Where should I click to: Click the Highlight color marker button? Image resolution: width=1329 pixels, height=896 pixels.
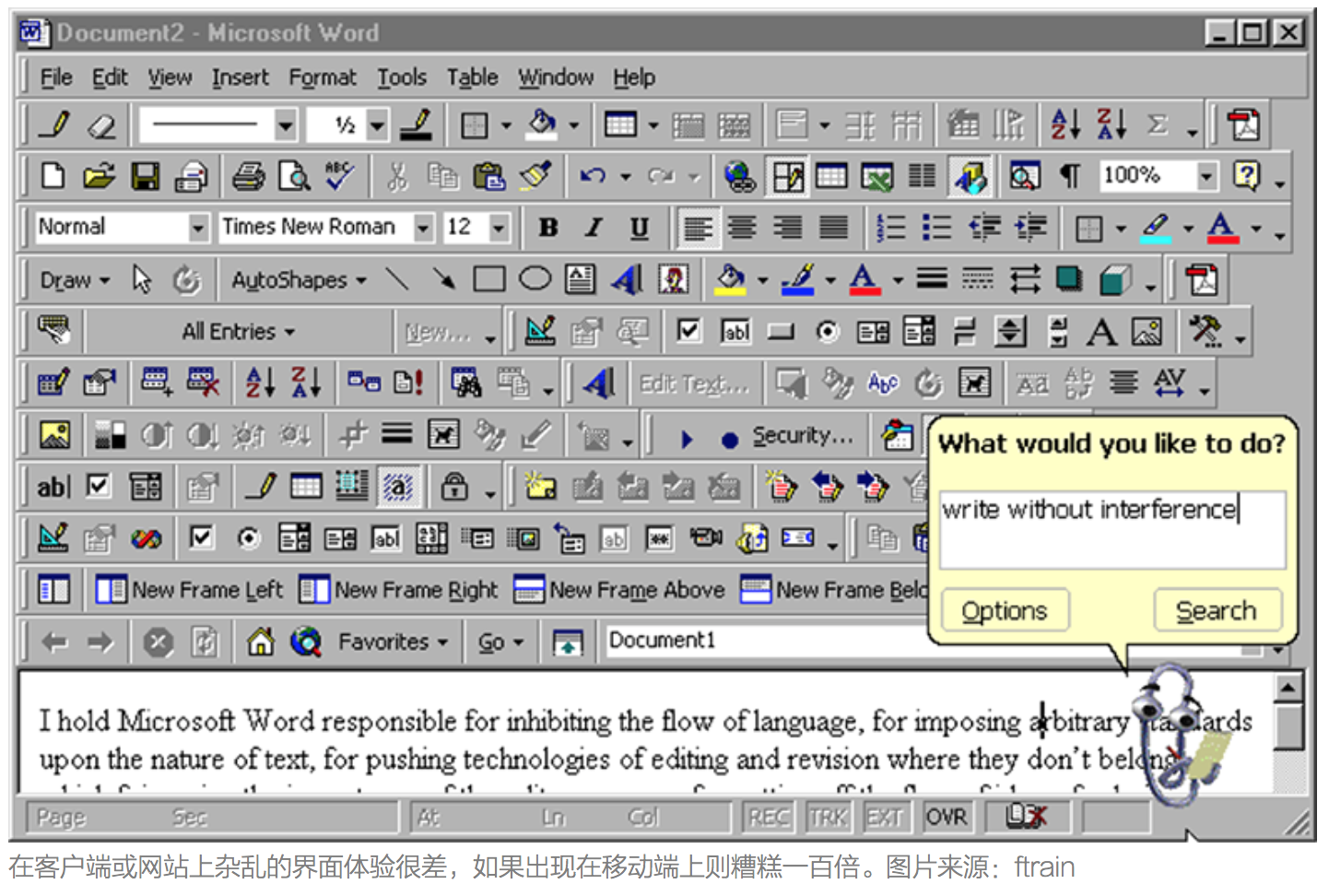(x=1155, y=227)
